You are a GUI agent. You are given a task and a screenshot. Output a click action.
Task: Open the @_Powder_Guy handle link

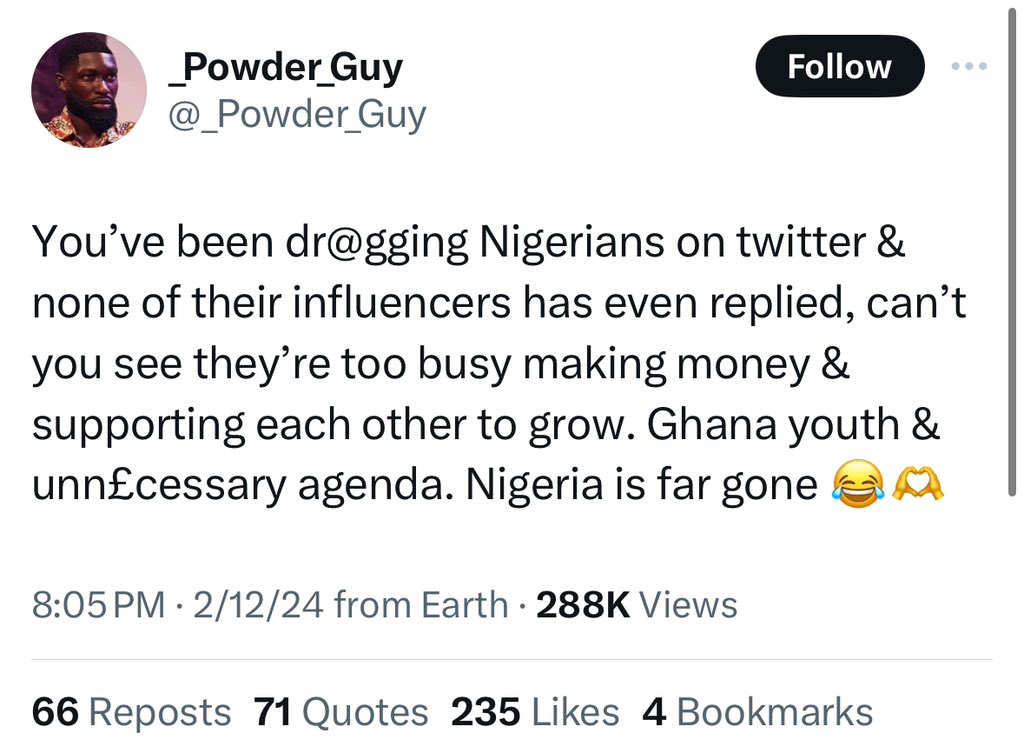pyautogui.click(x=297, y=115)
